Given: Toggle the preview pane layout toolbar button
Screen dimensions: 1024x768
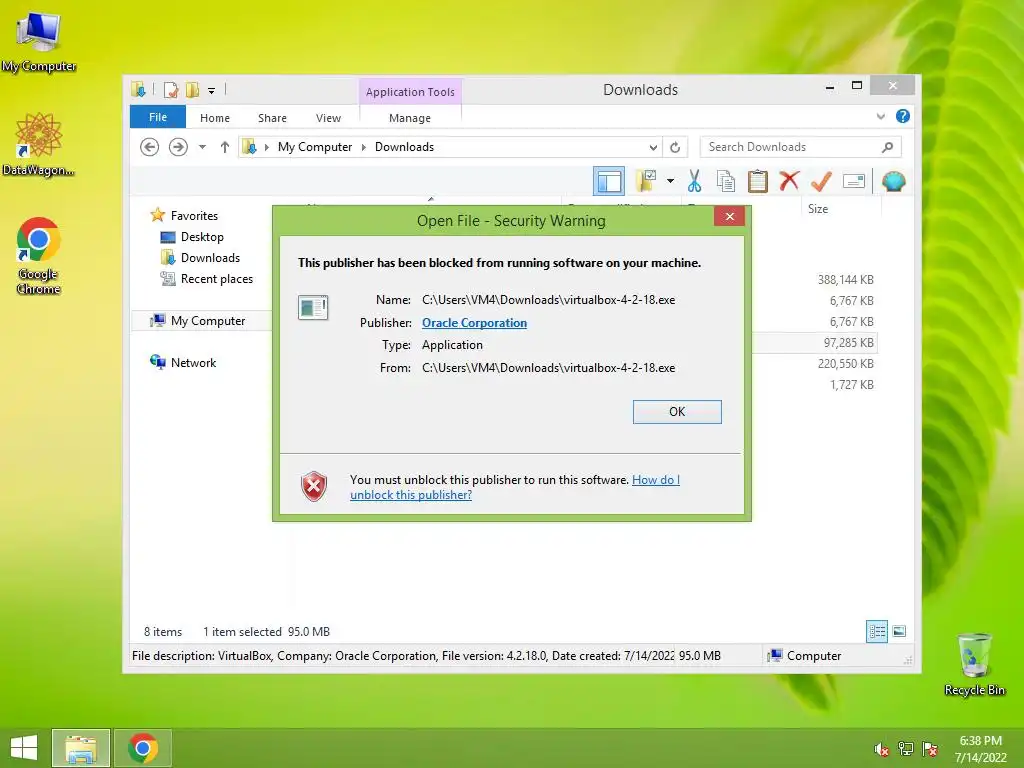Looking at the screenshot, I should coord(609,181).
